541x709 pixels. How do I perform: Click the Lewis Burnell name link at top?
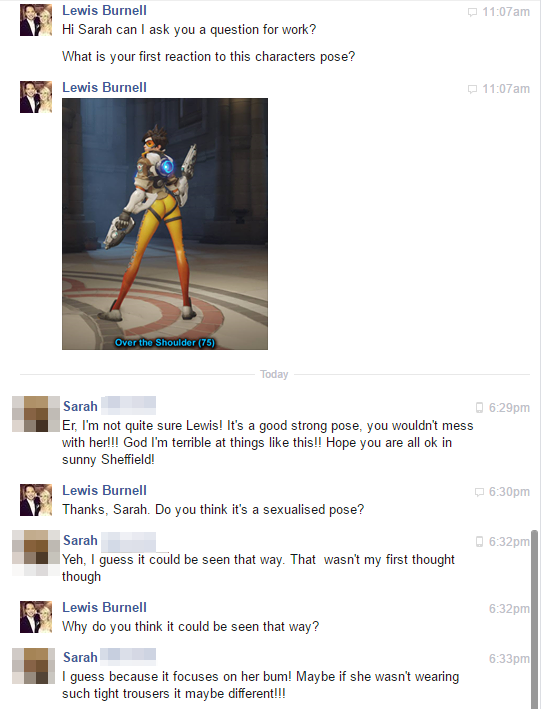pyautogui.click(x=104, y=10)
